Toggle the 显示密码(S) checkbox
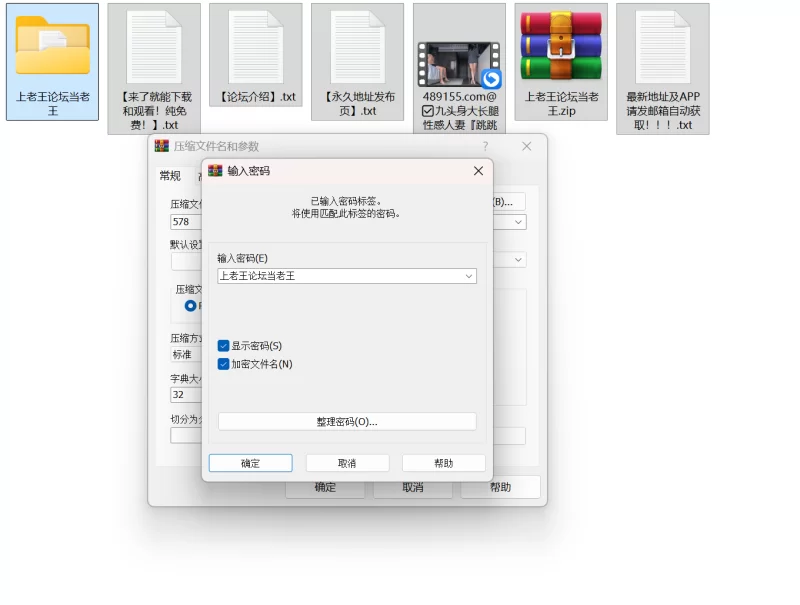The width and height of the screenshot is (800, 605). 223,346
